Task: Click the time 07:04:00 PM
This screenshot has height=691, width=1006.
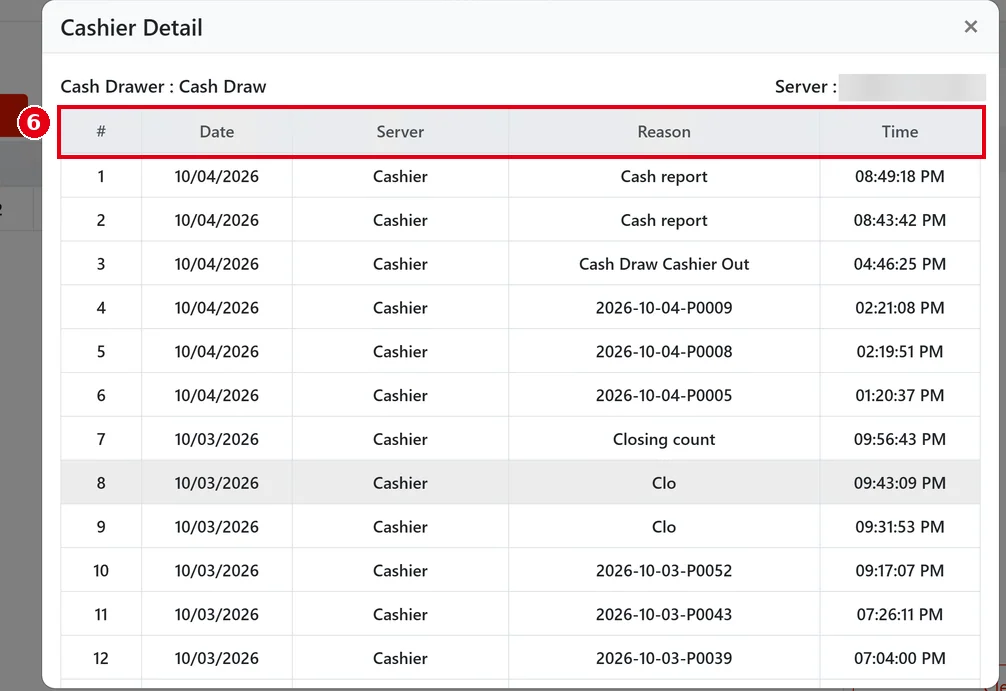Action: pos(899,658)
